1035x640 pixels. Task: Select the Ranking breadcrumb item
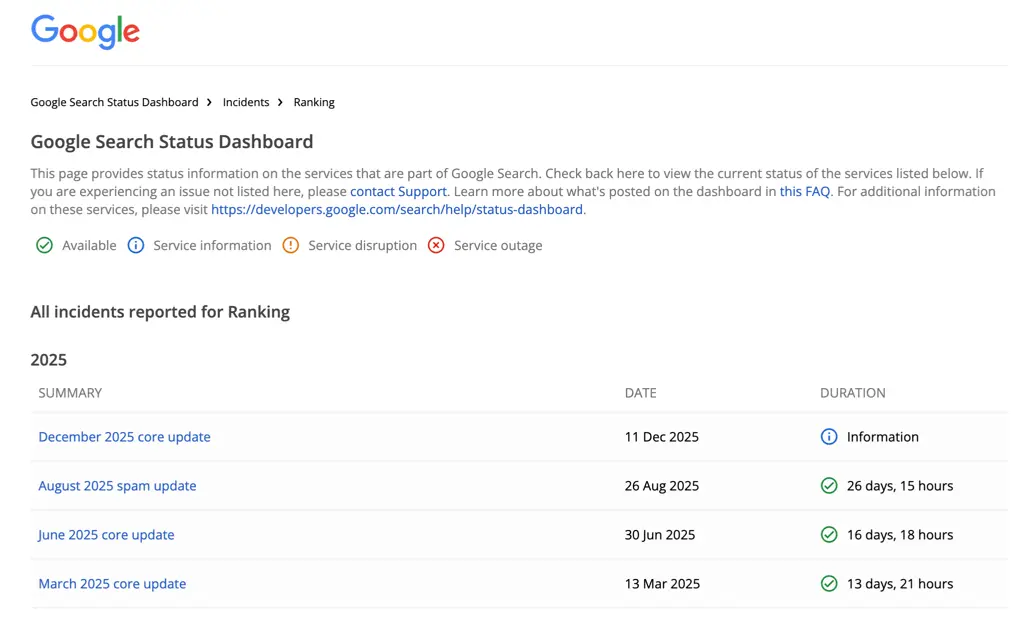point(313,102)
